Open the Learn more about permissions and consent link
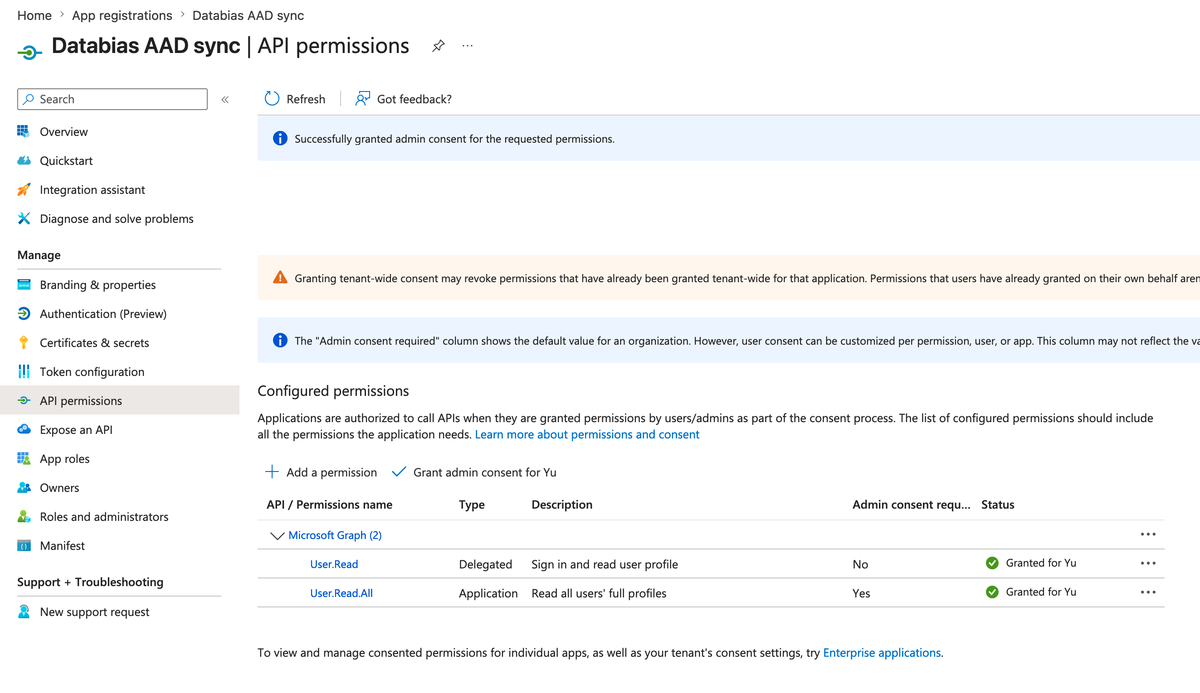 [587, 435]
